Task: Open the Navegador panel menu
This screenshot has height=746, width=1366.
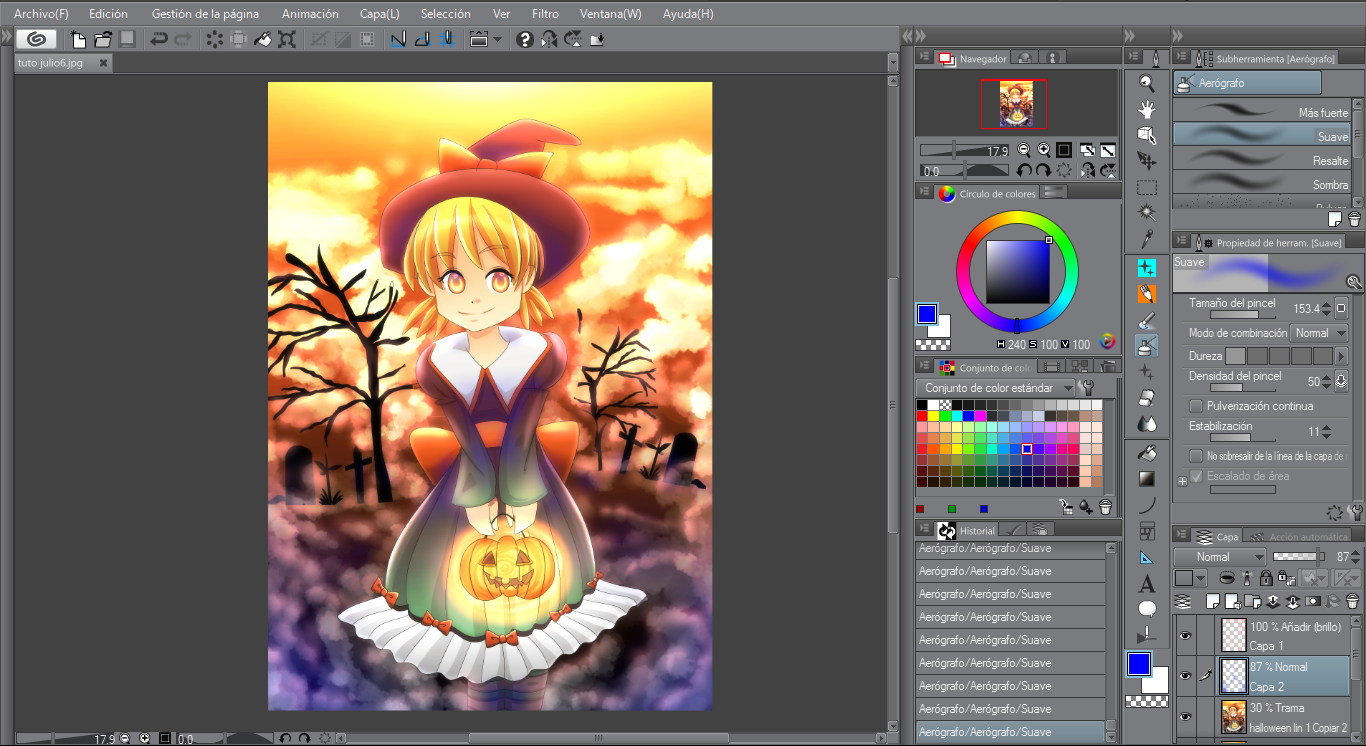Action: 925,58
